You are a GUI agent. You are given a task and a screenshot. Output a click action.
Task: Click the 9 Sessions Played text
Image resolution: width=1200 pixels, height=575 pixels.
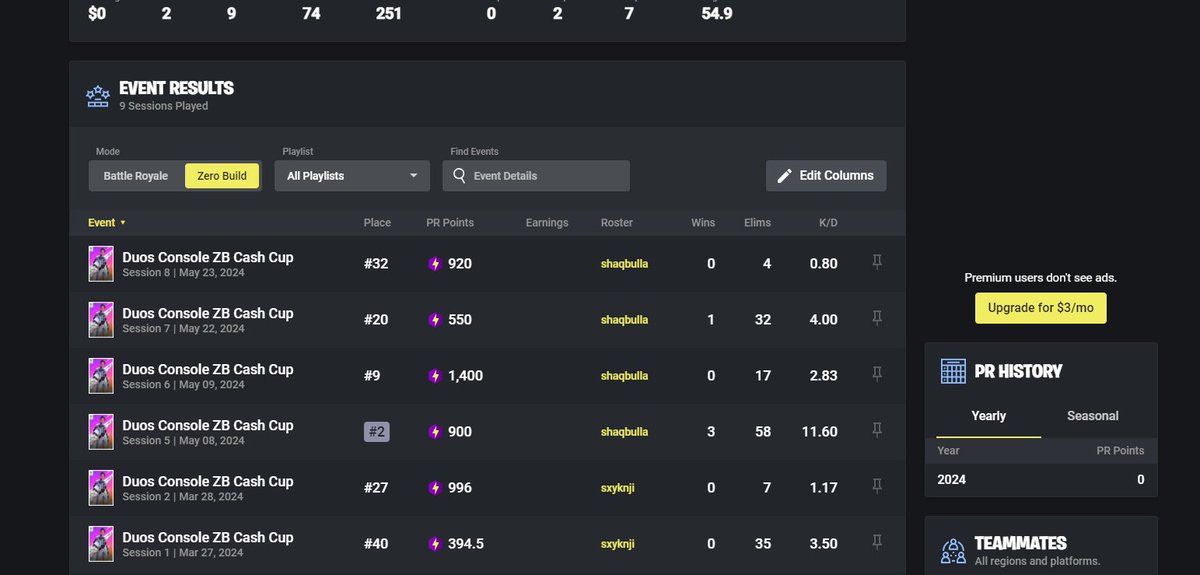coord(164,106)
